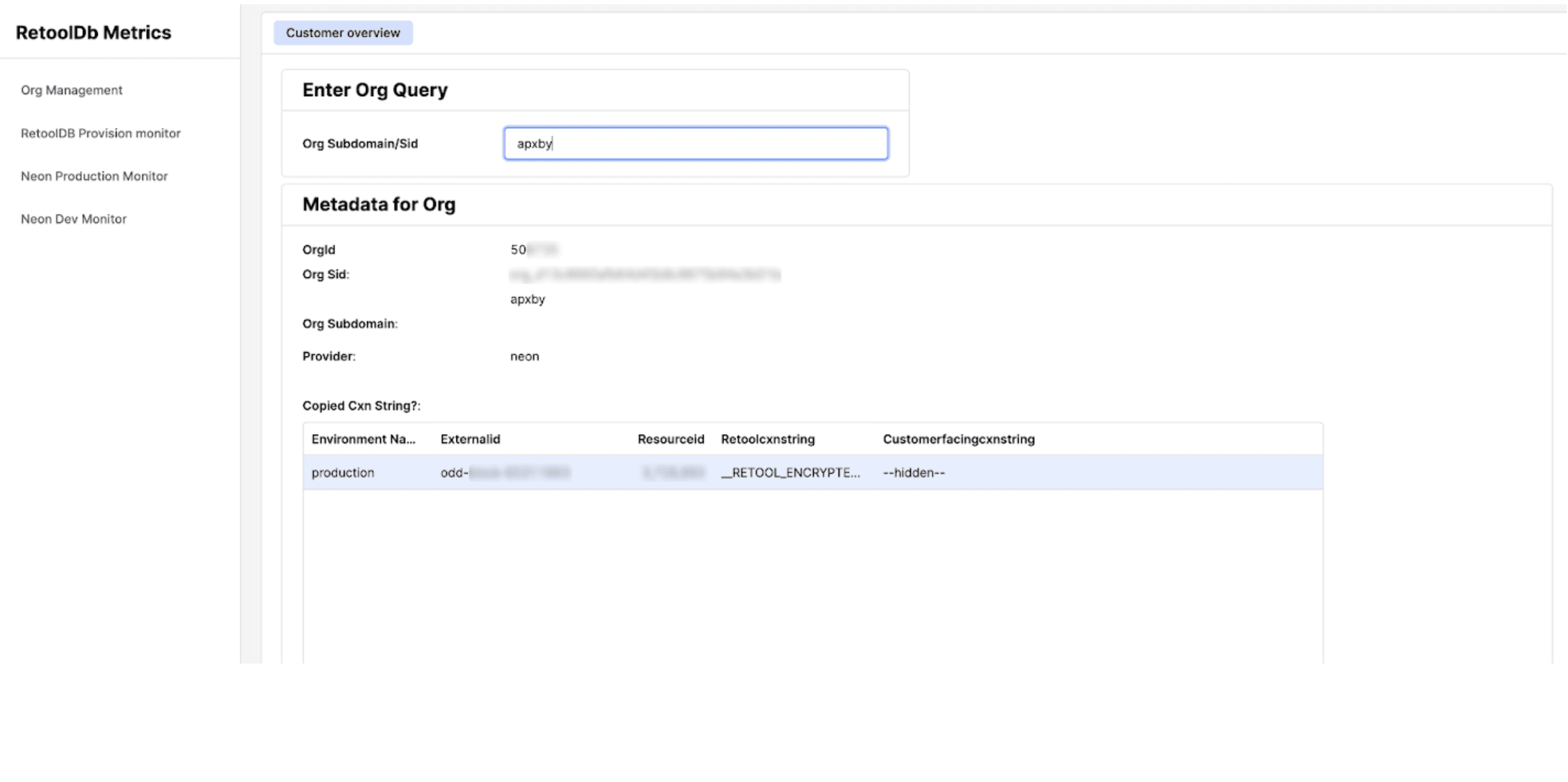This screenshot has height=782, width=1568.
Task: Click the __RETOOL_ENCRYPTE... cell
Action: pos(790,472)
